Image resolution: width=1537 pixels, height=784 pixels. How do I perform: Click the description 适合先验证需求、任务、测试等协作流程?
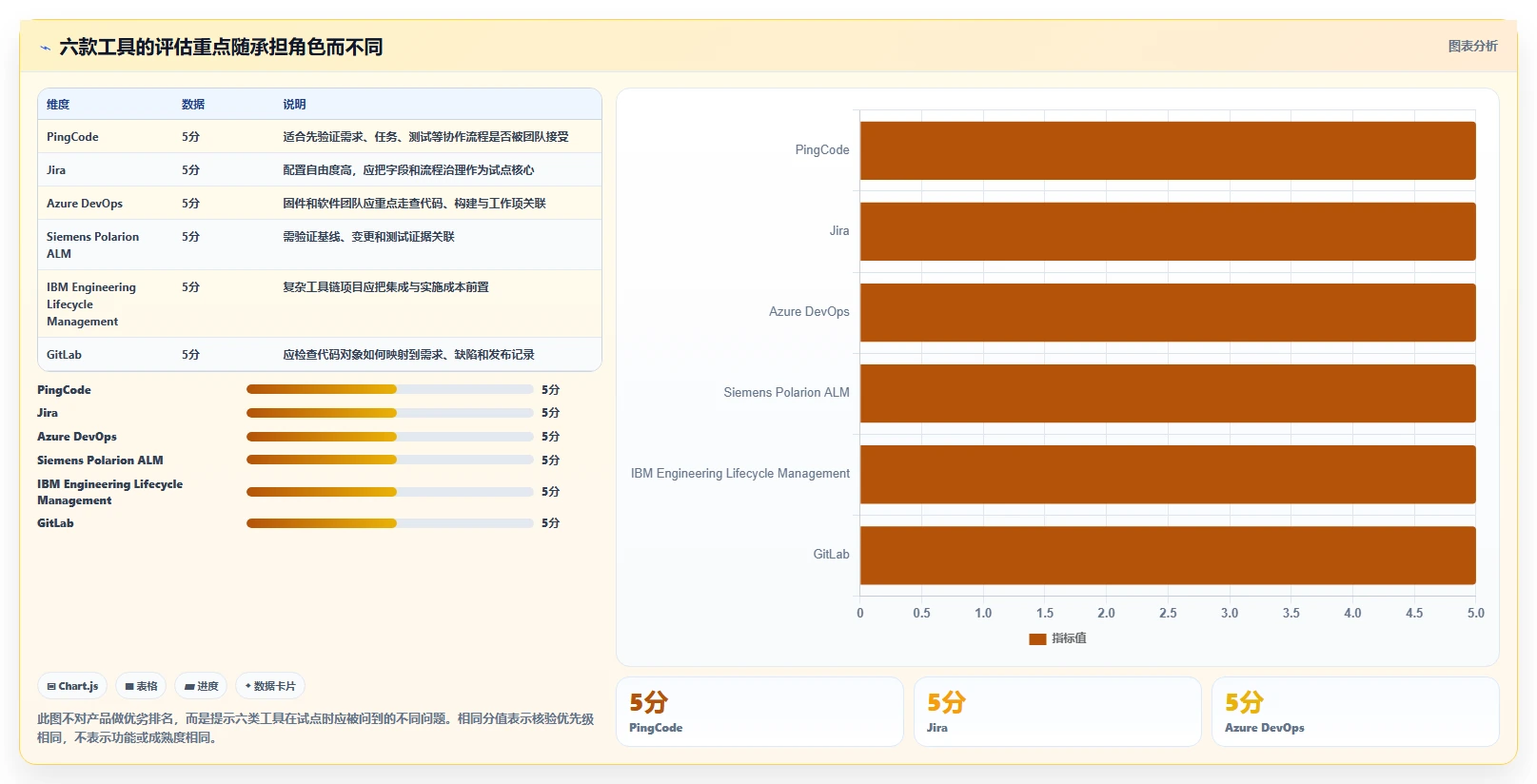tap(425, 137)
